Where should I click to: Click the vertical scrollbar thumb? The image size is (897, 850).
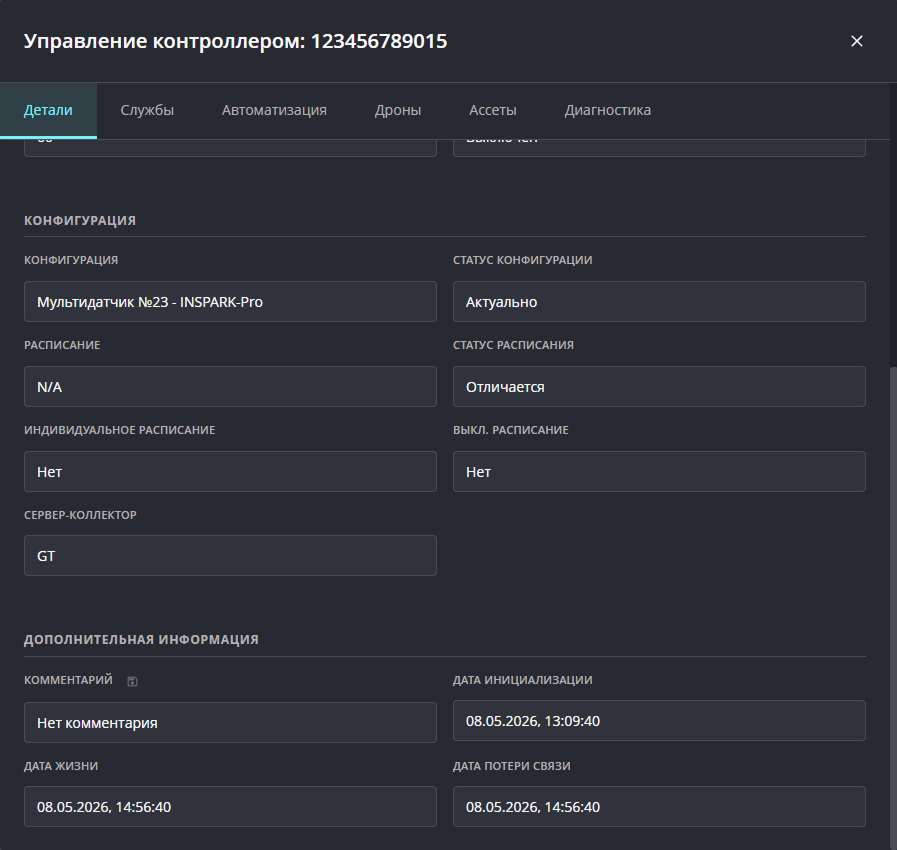coord(893,606)
